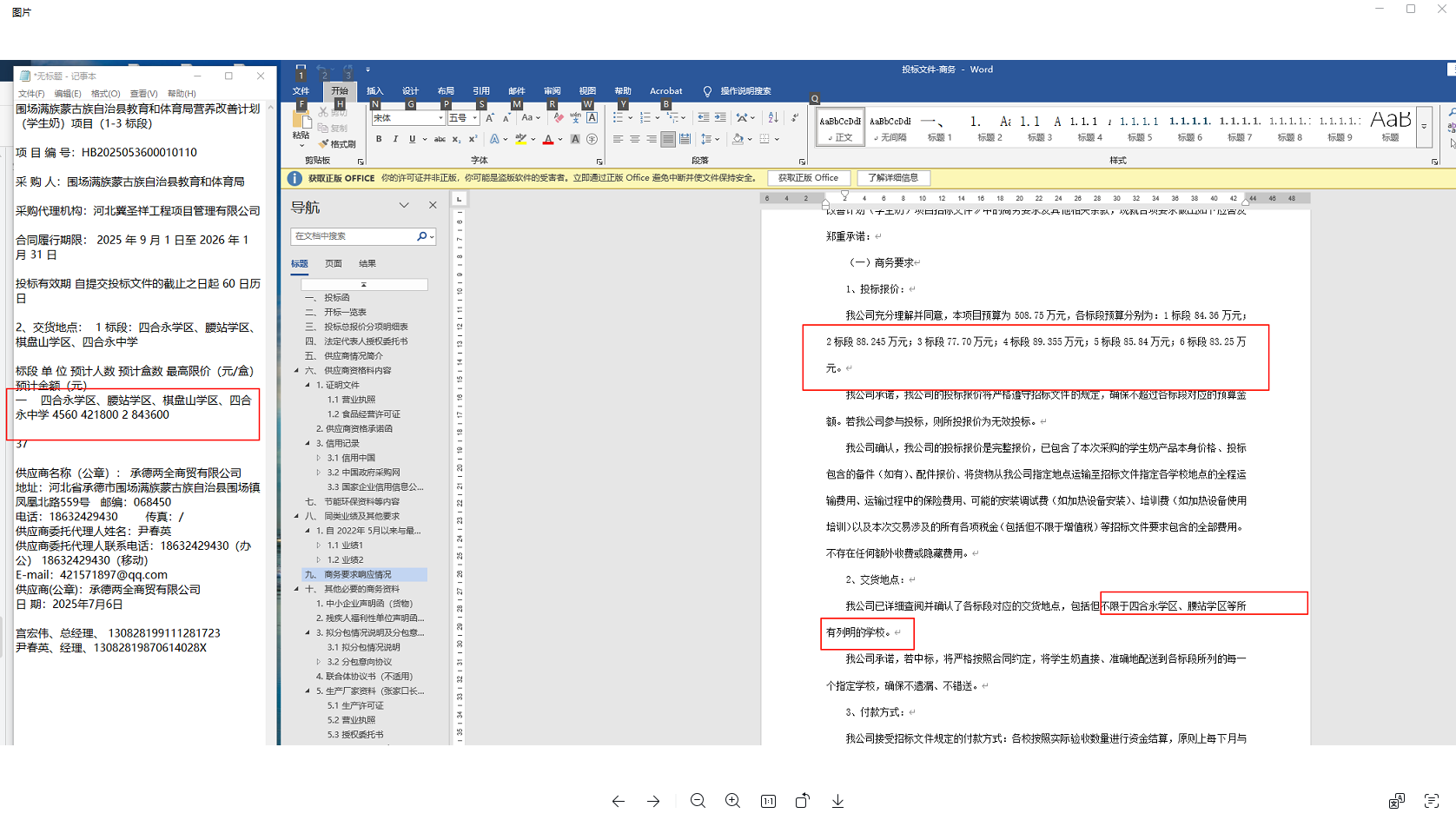1456x820 pixels.
Task: Click the character border icon
Action: pos(592,118)
